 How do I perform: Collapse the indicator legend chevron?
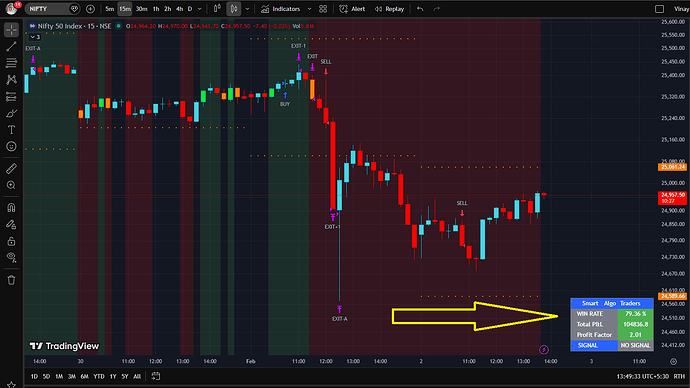[35, 37]
